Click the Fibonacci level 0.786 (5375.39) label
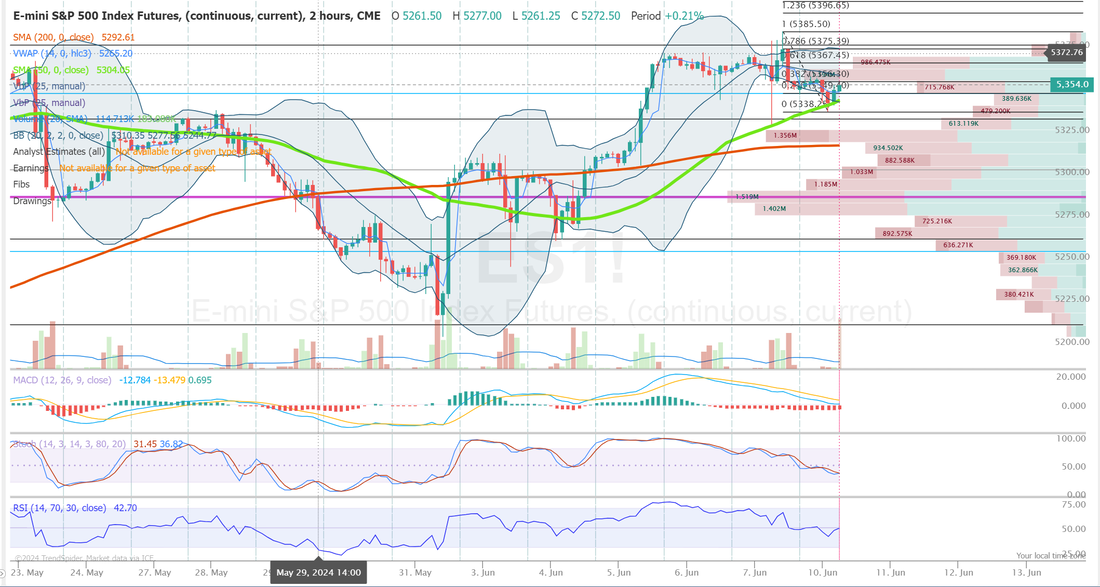The image size is (1100, 587). coord(817,41)
